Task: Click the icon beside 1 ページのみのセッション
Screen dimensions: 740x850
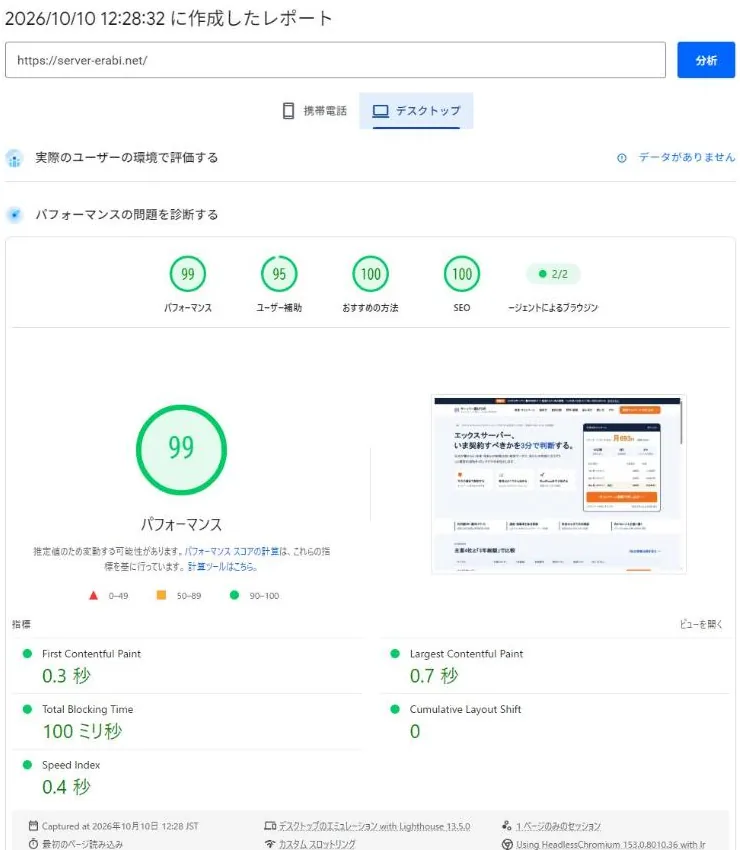Action: [x=507, y=826]
